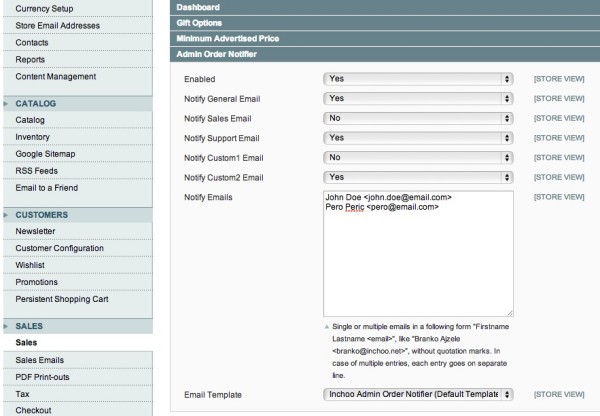Click [STORE VIEW] beside Notify Emails
The image size is (600, 416).
click(x=559, y=197)
